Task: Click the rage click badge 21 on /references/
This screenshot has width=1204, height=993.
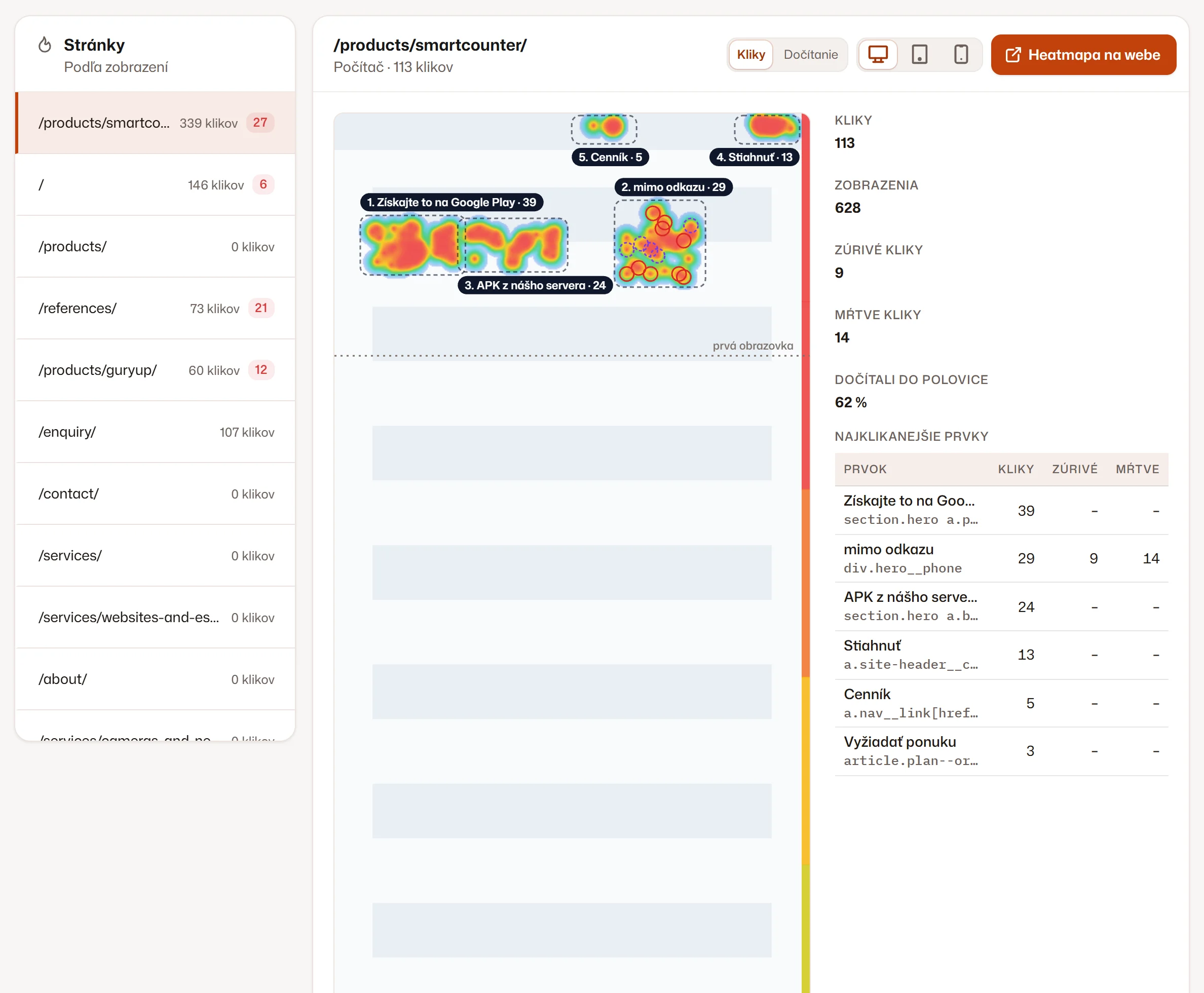Action: [261, 308]
